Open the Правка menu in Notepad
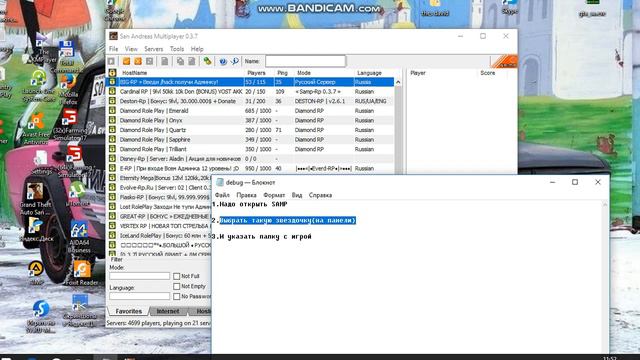The image size is (640, 360). click(247, 195)
